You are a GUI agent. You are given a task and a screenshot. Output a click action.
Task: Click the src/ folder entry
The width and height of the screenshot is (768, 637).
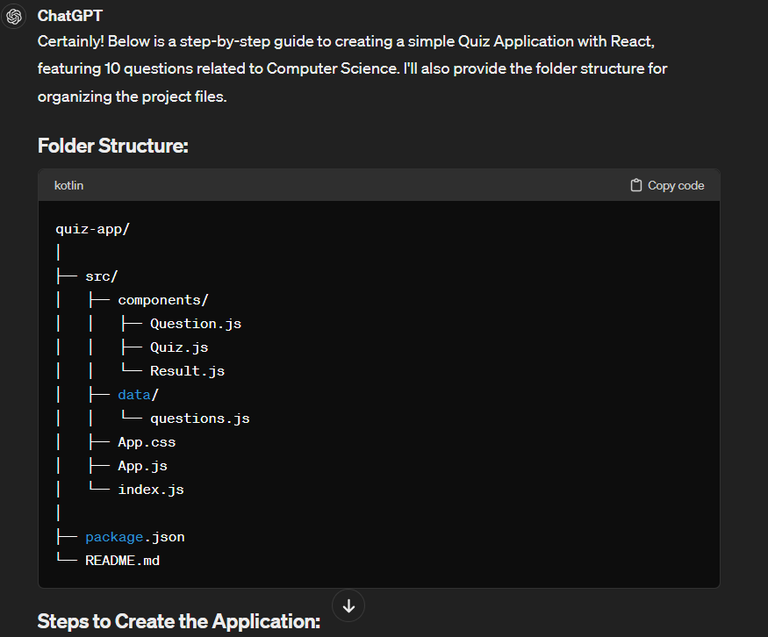[x=102, y=276]
